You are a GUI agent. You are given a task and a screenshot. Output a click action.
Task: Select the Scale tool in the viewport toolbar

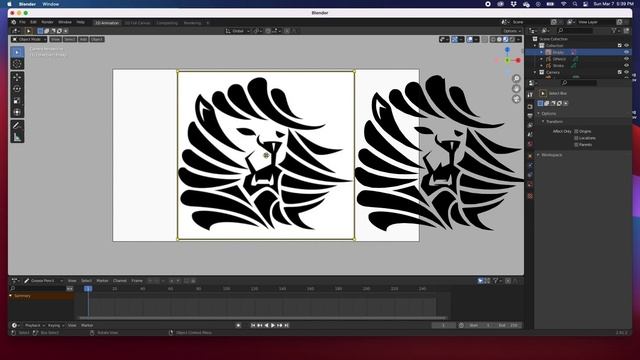(x=17, y=100)
